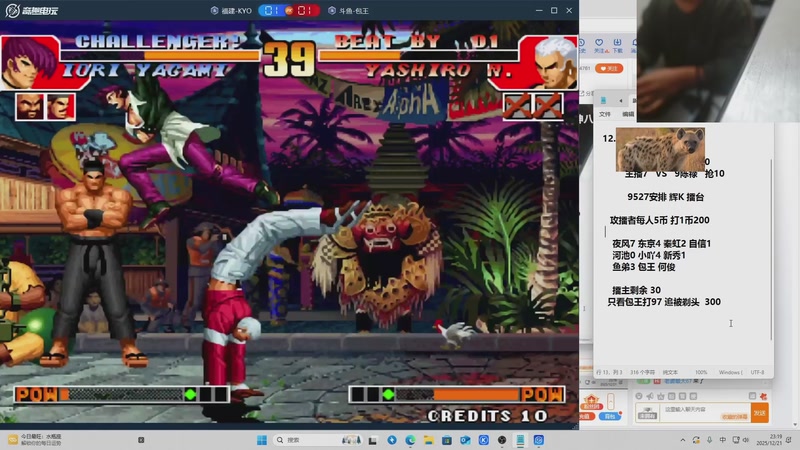Viewport: 800px width, 450px height.
Task: Click the hyena image in Notepad
Action: [660, 149]
